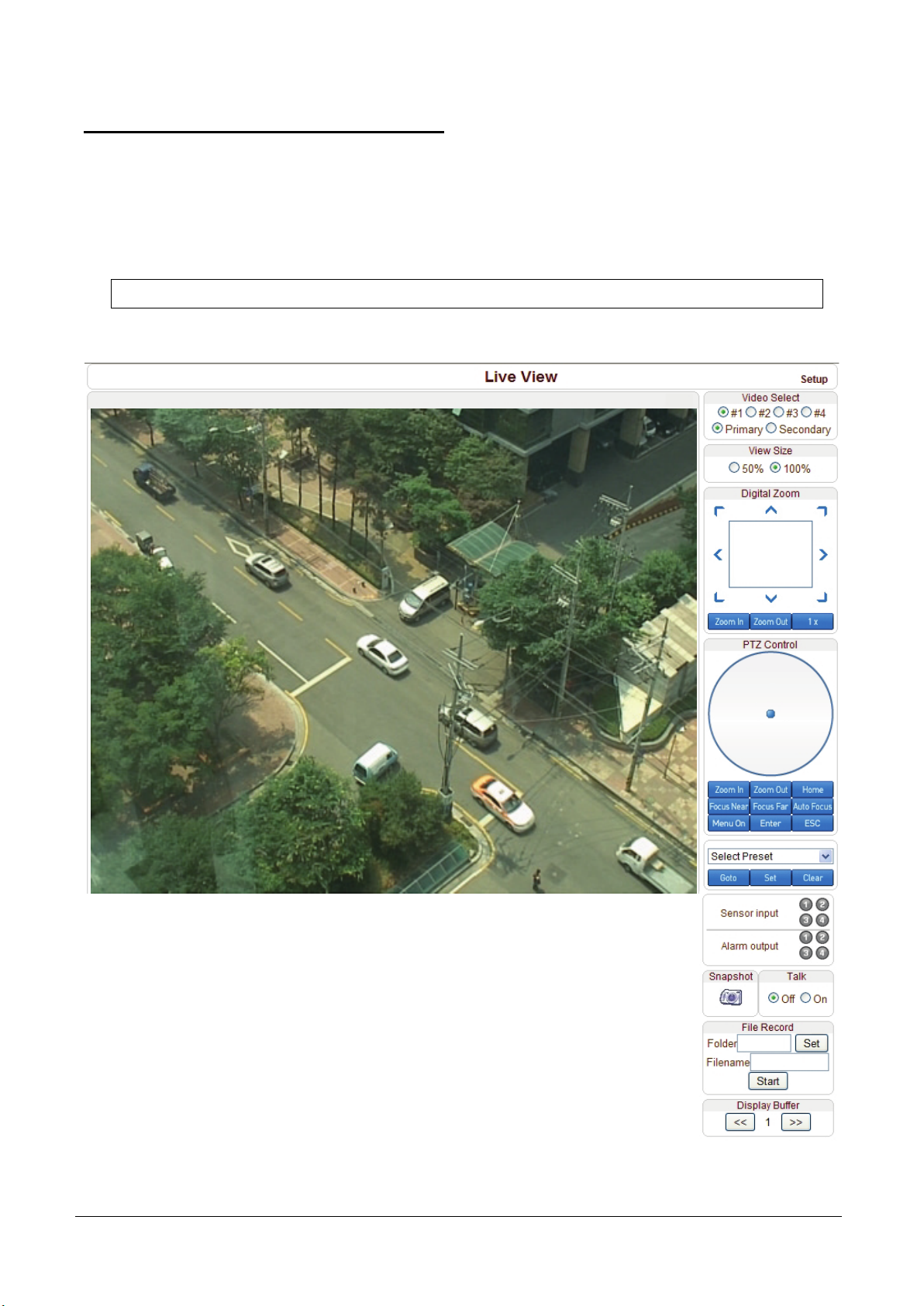
Task: Click Digital Zoom's Zoom In button
Action: coord(729,622)
